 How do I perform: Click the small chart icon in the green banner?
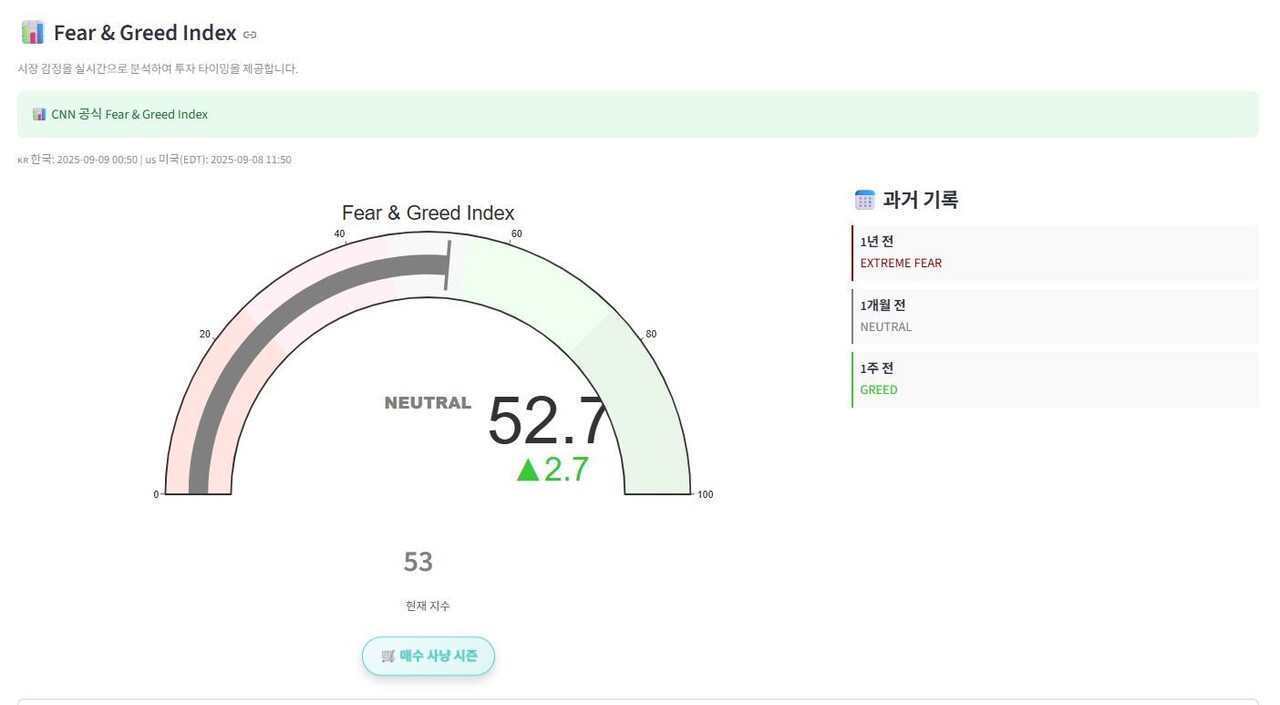click(40, 113)
